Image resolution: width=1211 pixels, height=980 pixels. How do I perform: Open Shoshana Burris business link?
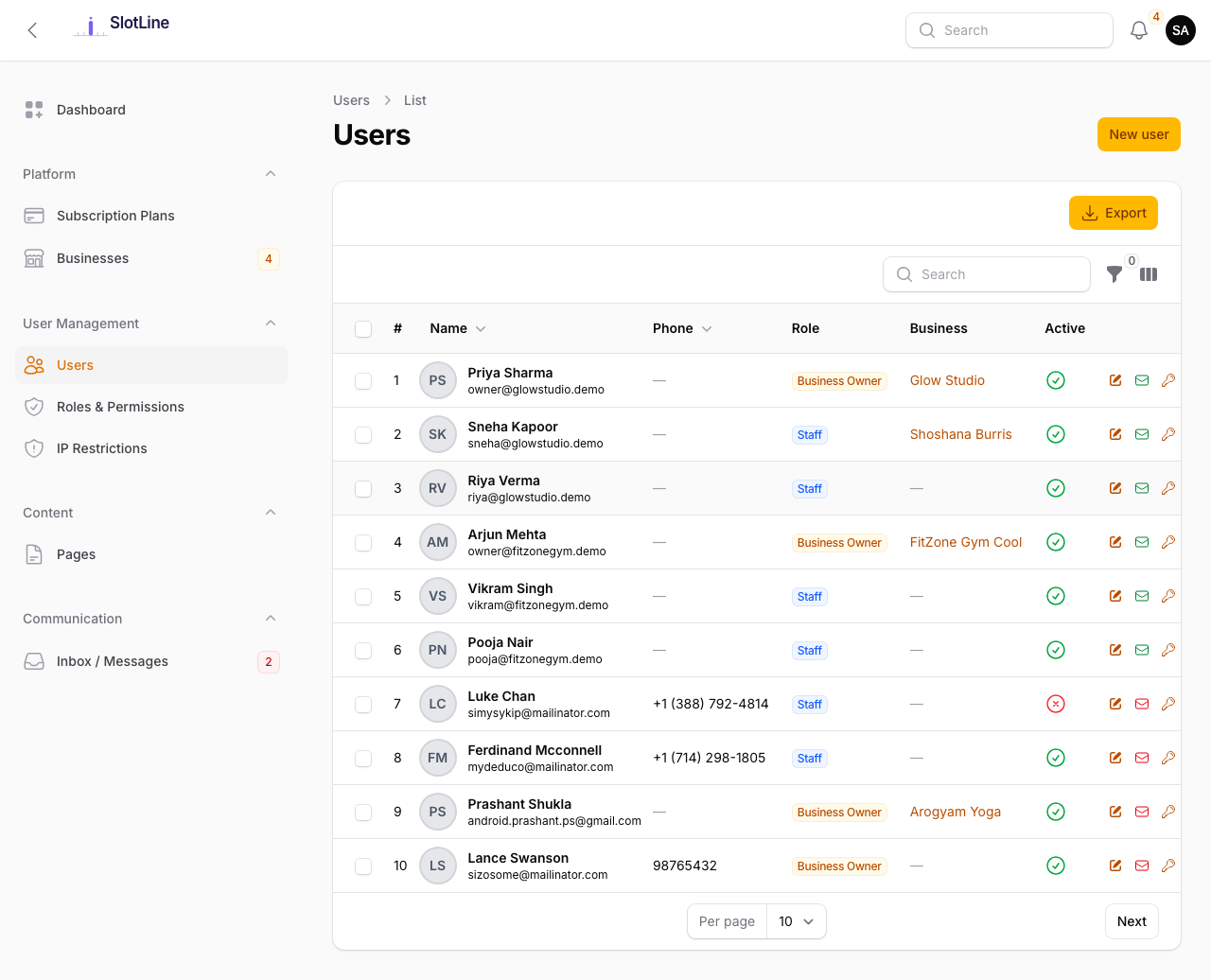(x=961, y=434)
